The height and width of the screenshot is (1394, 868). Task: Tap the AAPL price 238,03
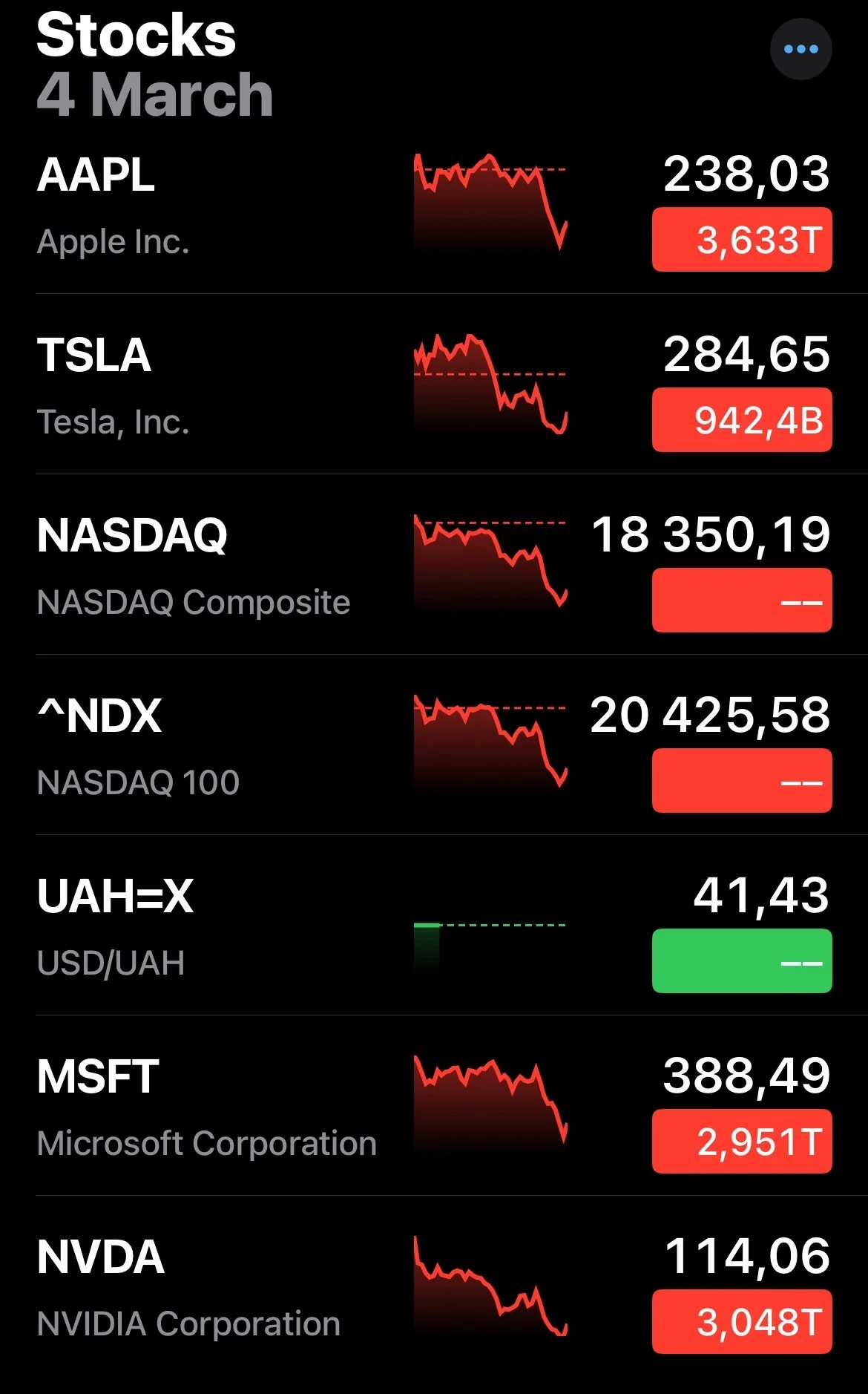(x=746, y=174)
